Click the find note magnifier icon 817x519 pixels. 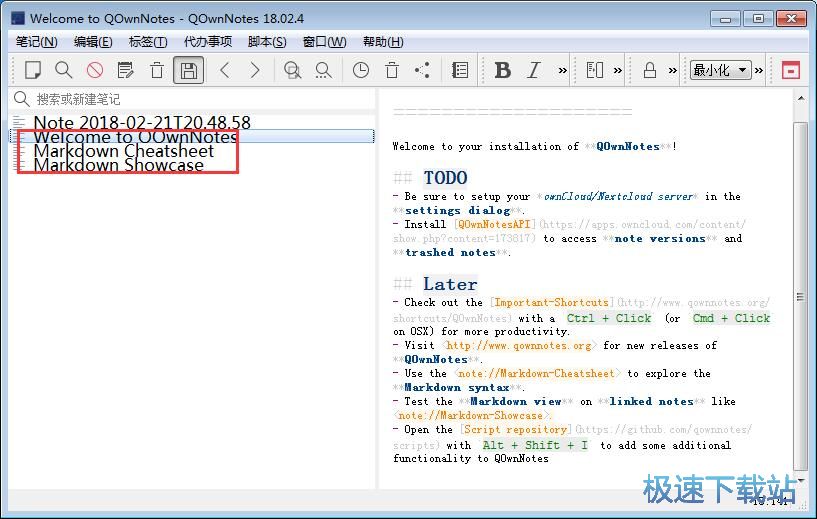click(x=63, y=70)
